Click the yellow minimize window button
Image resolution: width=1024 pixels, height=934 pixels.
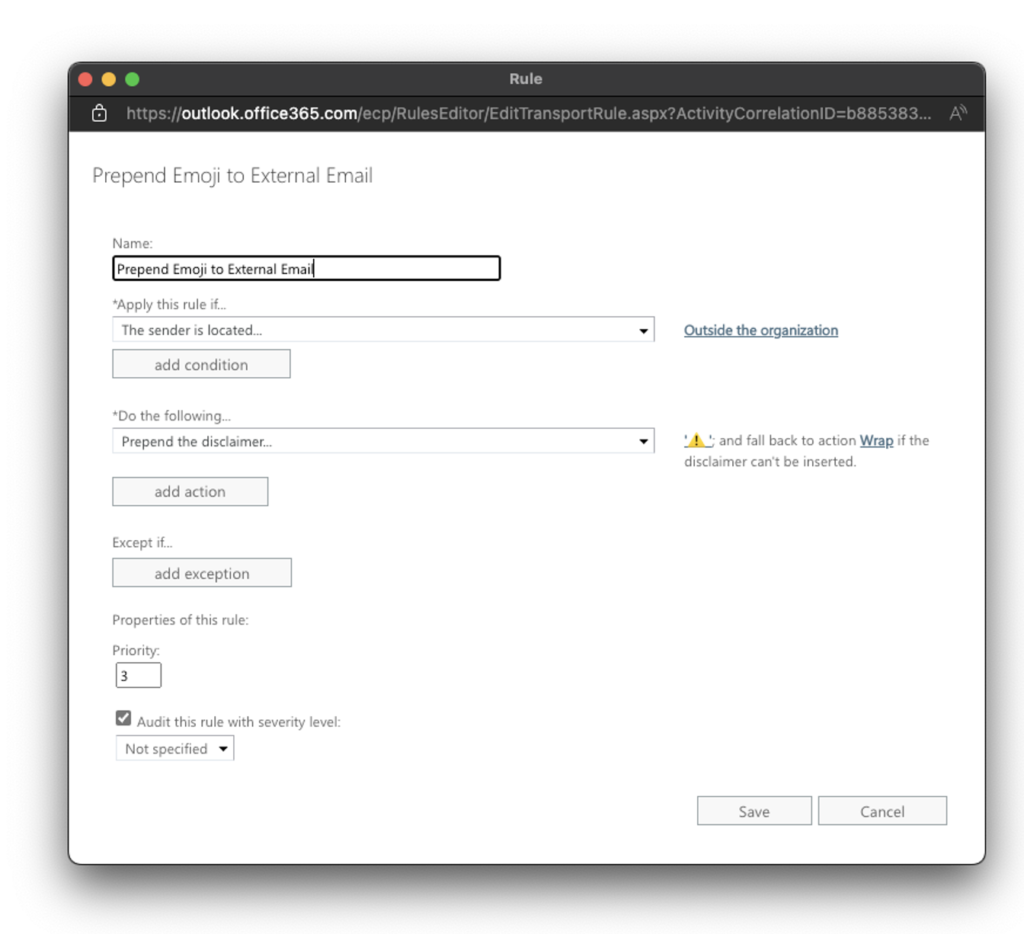click(108, 79)
